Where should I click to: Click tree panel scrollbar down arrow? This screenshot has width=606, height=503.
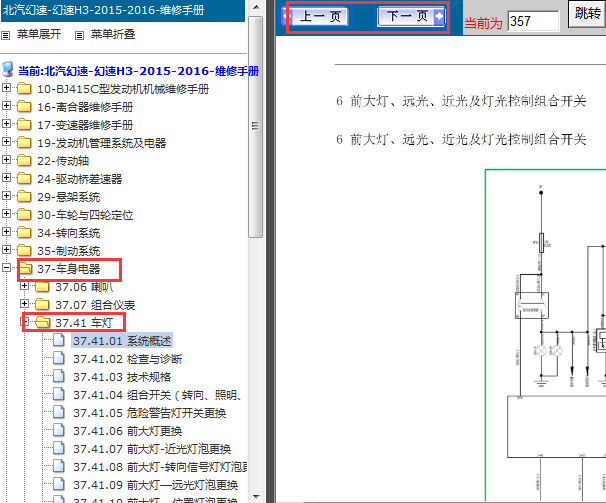255,496
